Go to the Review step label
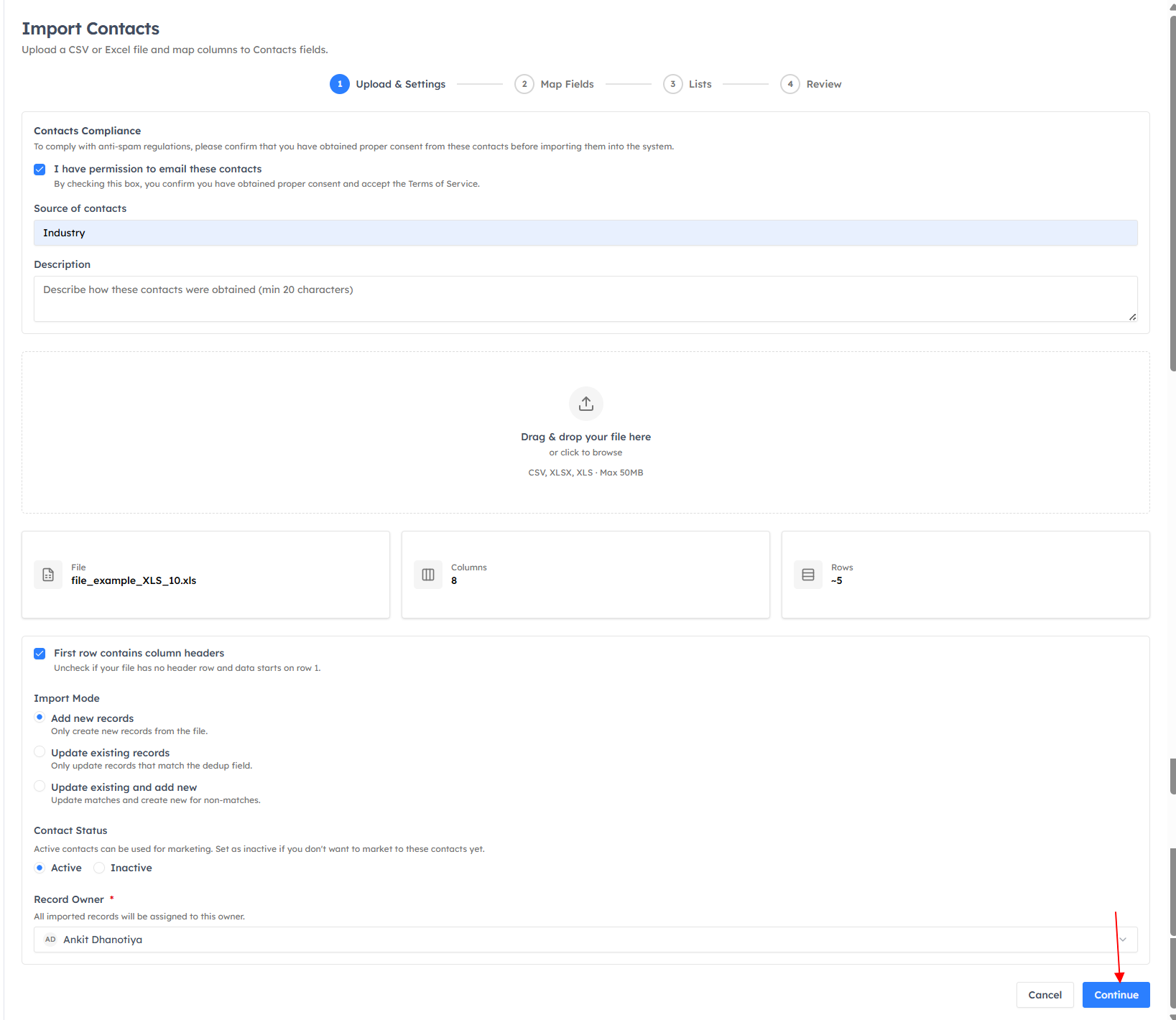This screenshot has width=1176, height=1020. 823,84
